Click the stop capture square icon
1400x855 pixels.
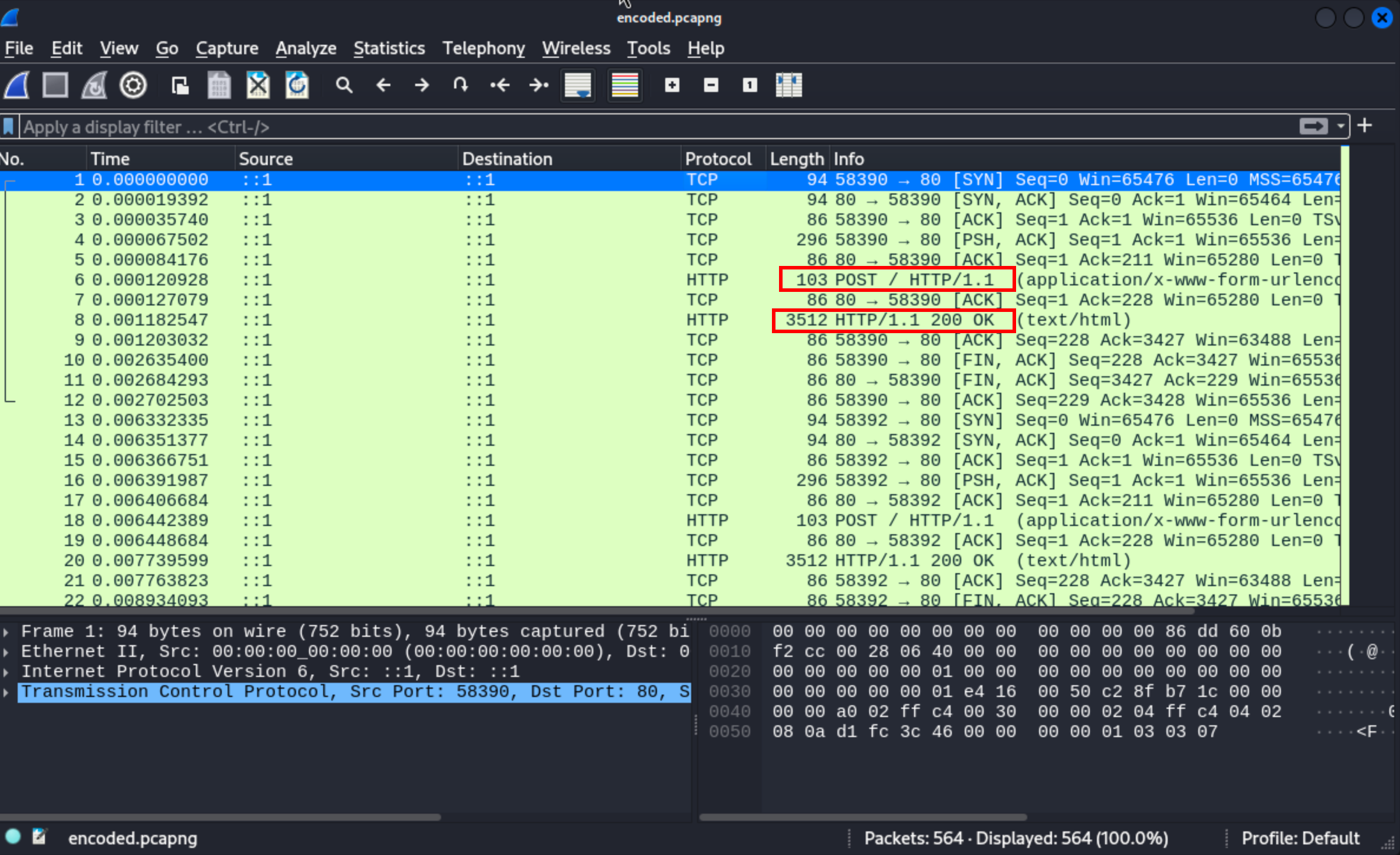coord(55,85)
